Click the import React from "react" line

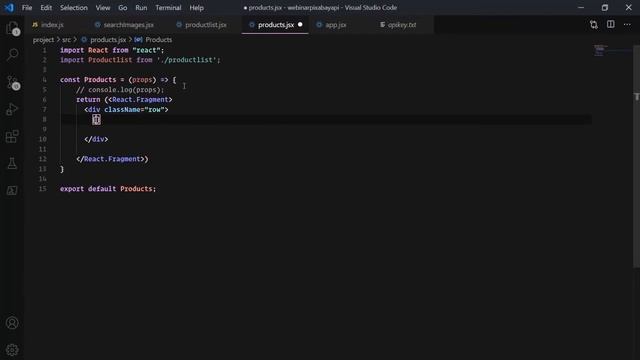(x=112, y=50)
